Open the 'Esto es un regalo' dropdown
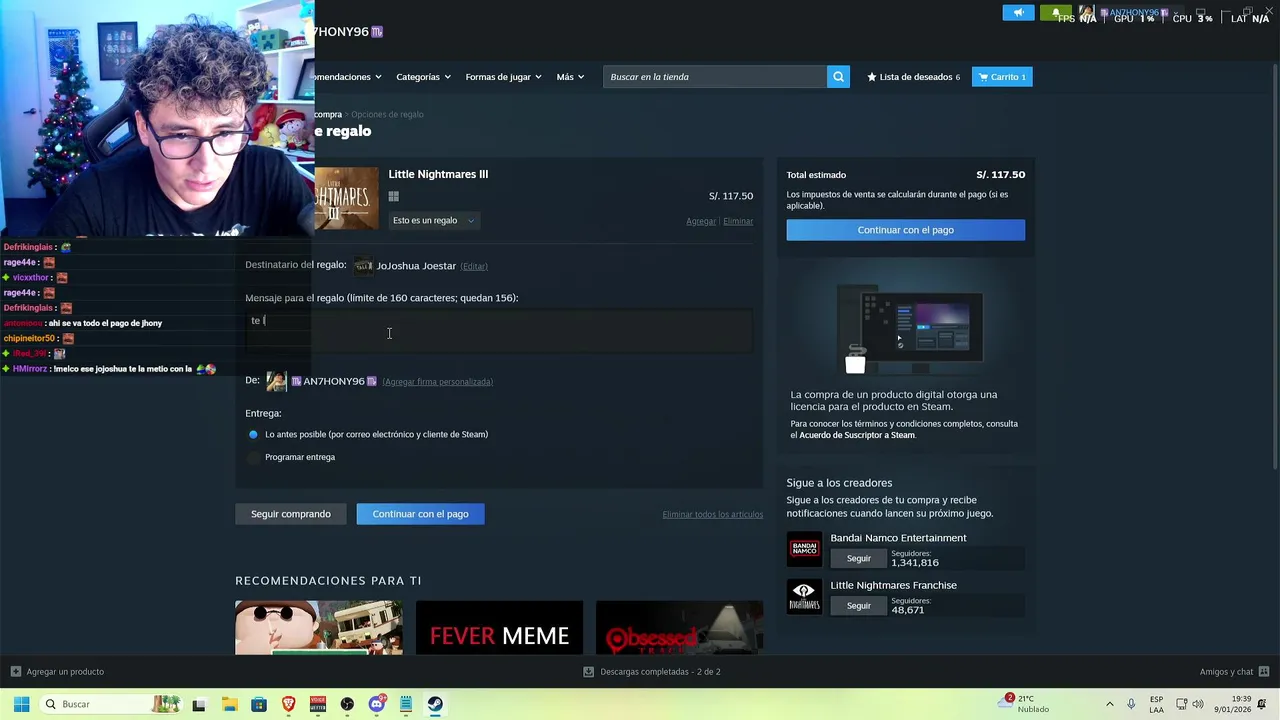Screen dimensions: 1280x720 (434, 220)
